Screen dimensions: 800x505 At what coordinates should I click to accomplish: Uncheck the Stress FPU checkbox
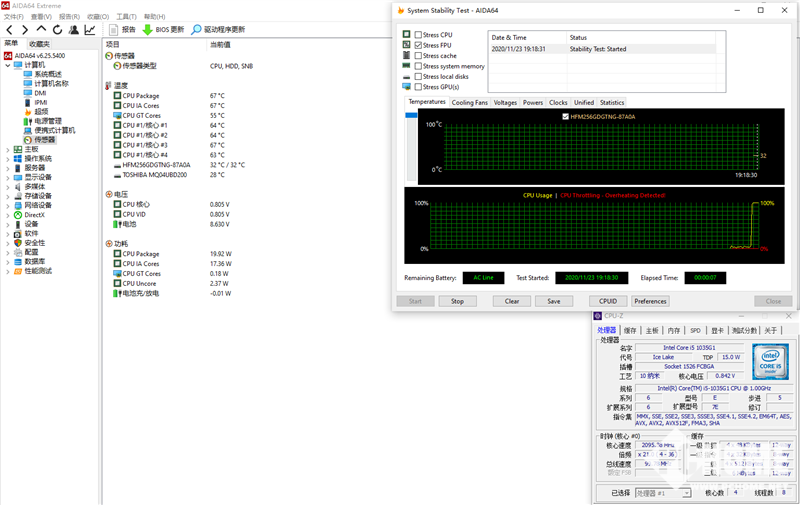(x=418, y=45)
